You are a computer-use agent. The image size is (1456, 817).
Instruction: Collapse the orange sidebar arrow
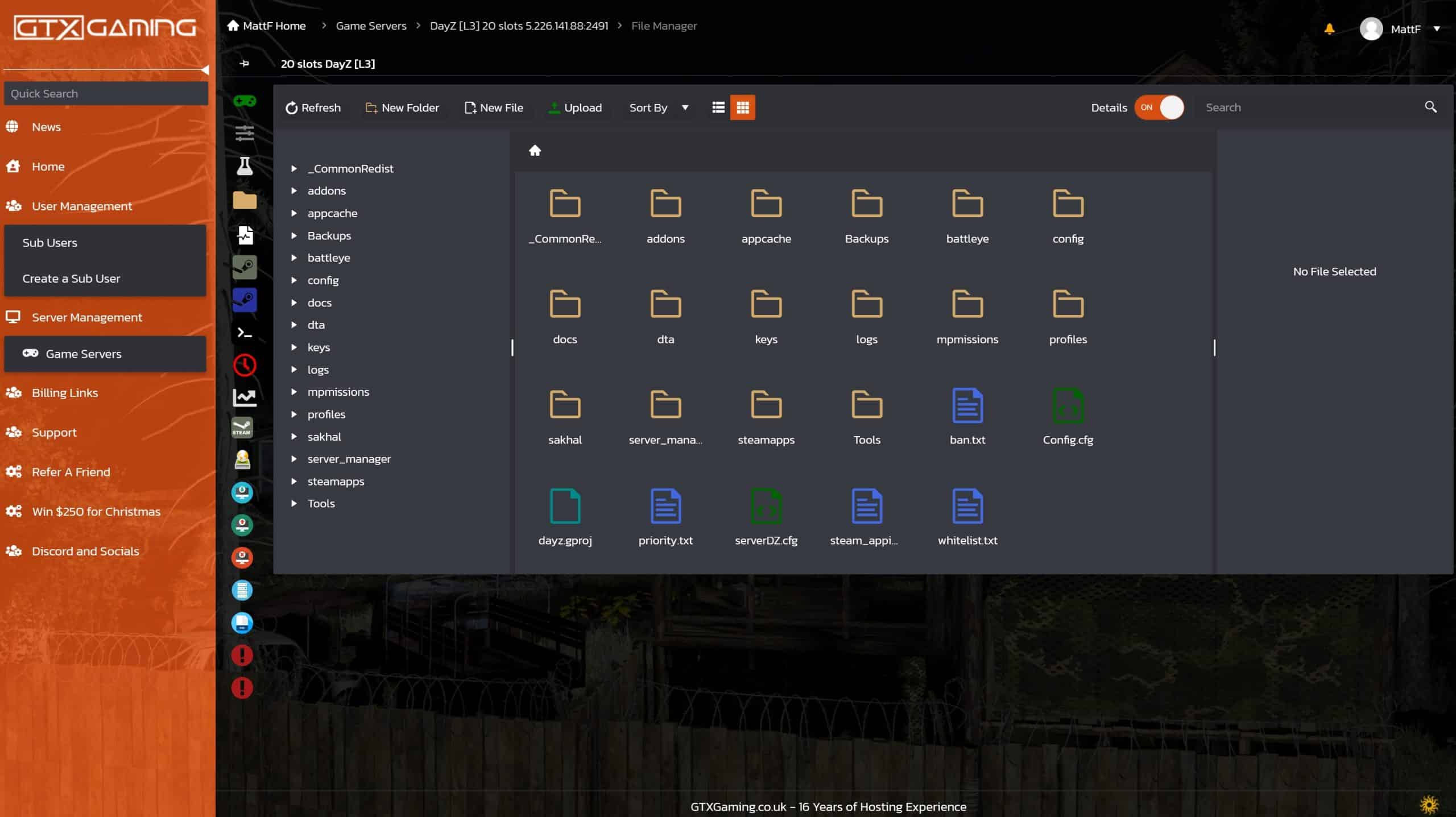point(205,70)
